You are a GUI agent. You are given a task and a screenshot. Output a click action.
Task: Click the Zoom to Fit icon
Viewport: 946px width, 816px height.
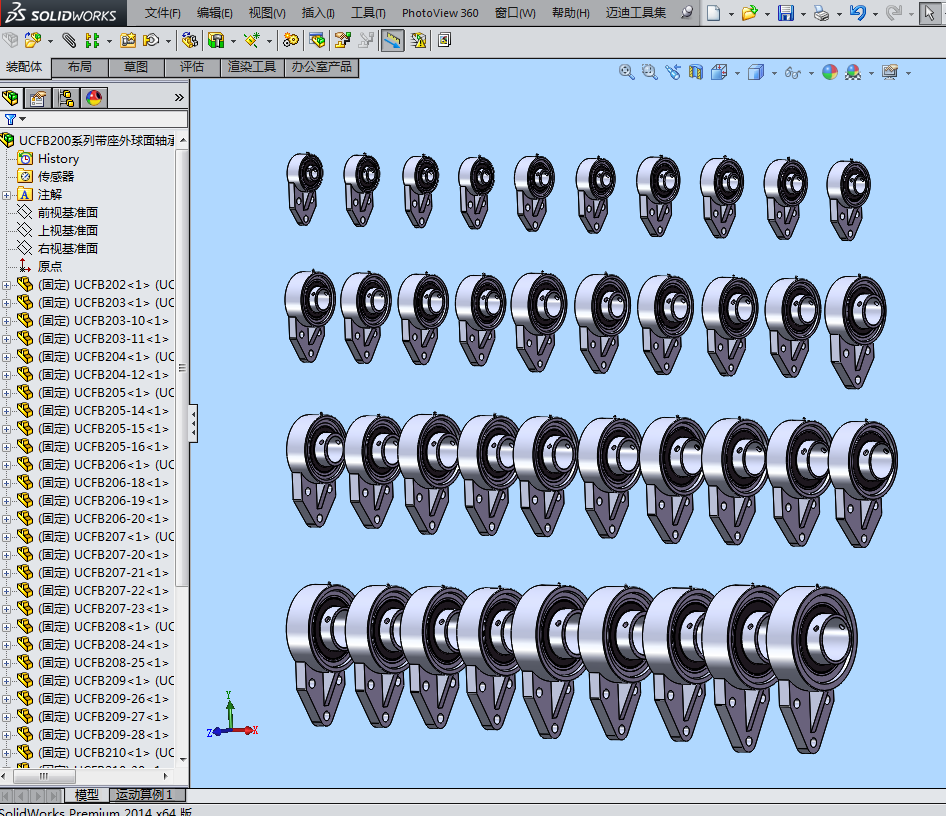click(x=626, y=72)
